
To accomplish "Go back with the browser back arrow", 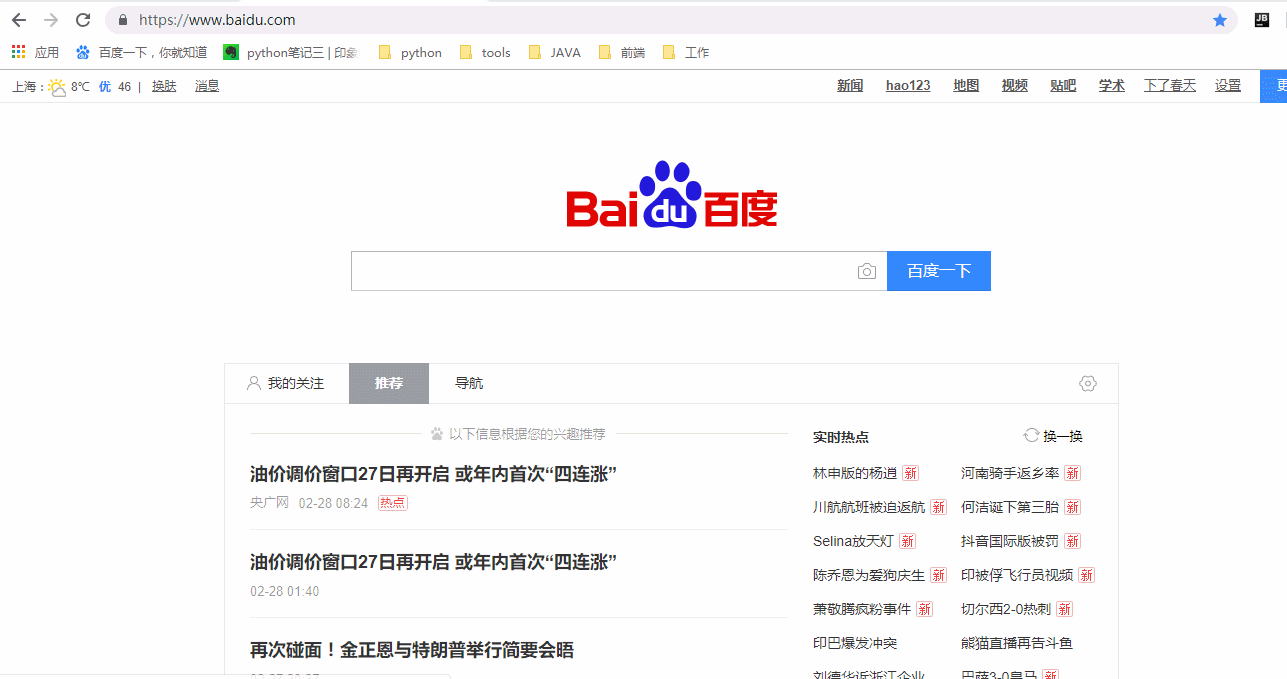I will [x=19, y=20].
